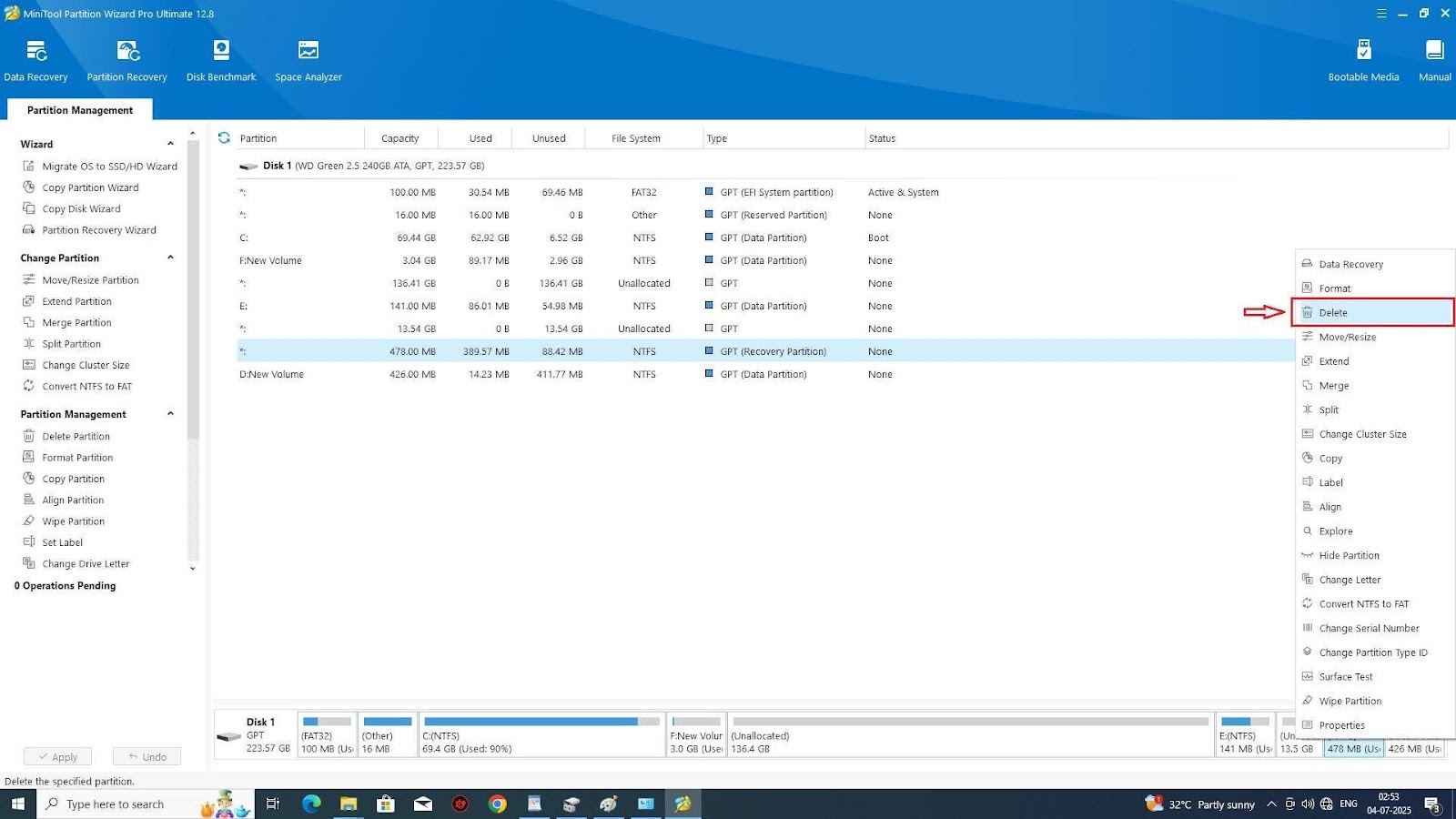Click the taskbar search box
Image resolution: width=1456 pixels, height=819 pixels.
pos(146,804)
